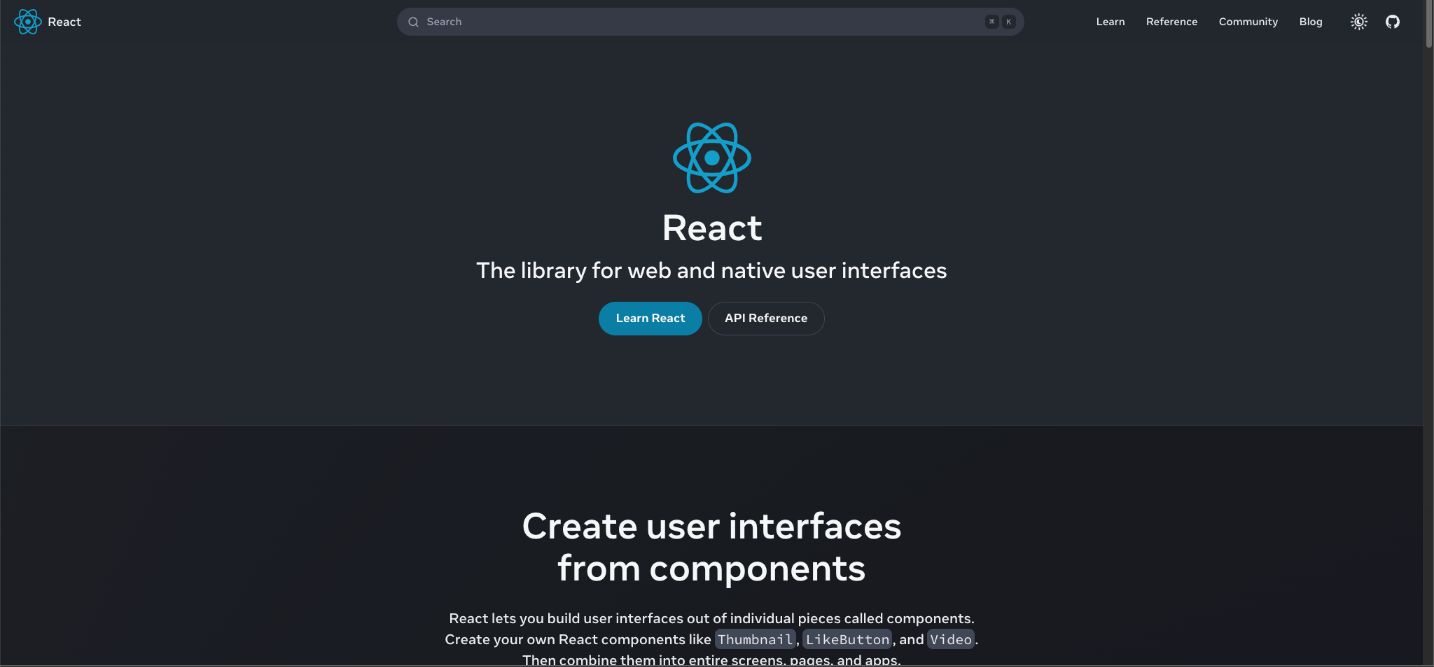Open the Blog navigation item
The image size is (1434, 667).
(1310, 22)
